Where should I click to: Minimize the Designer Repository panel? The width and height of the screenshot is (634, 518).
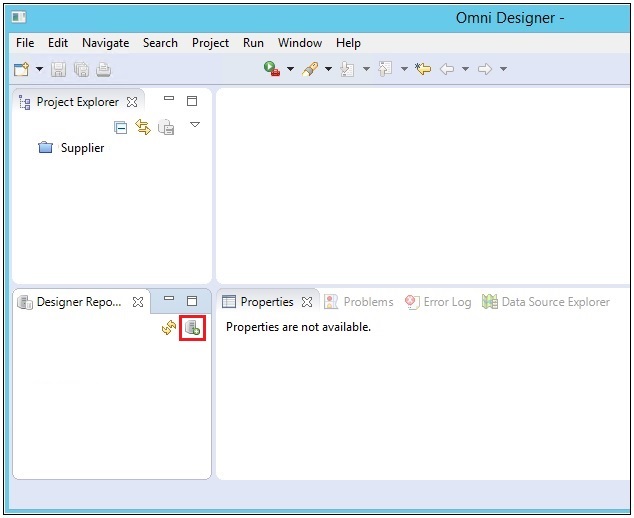(x=169, y=298)
